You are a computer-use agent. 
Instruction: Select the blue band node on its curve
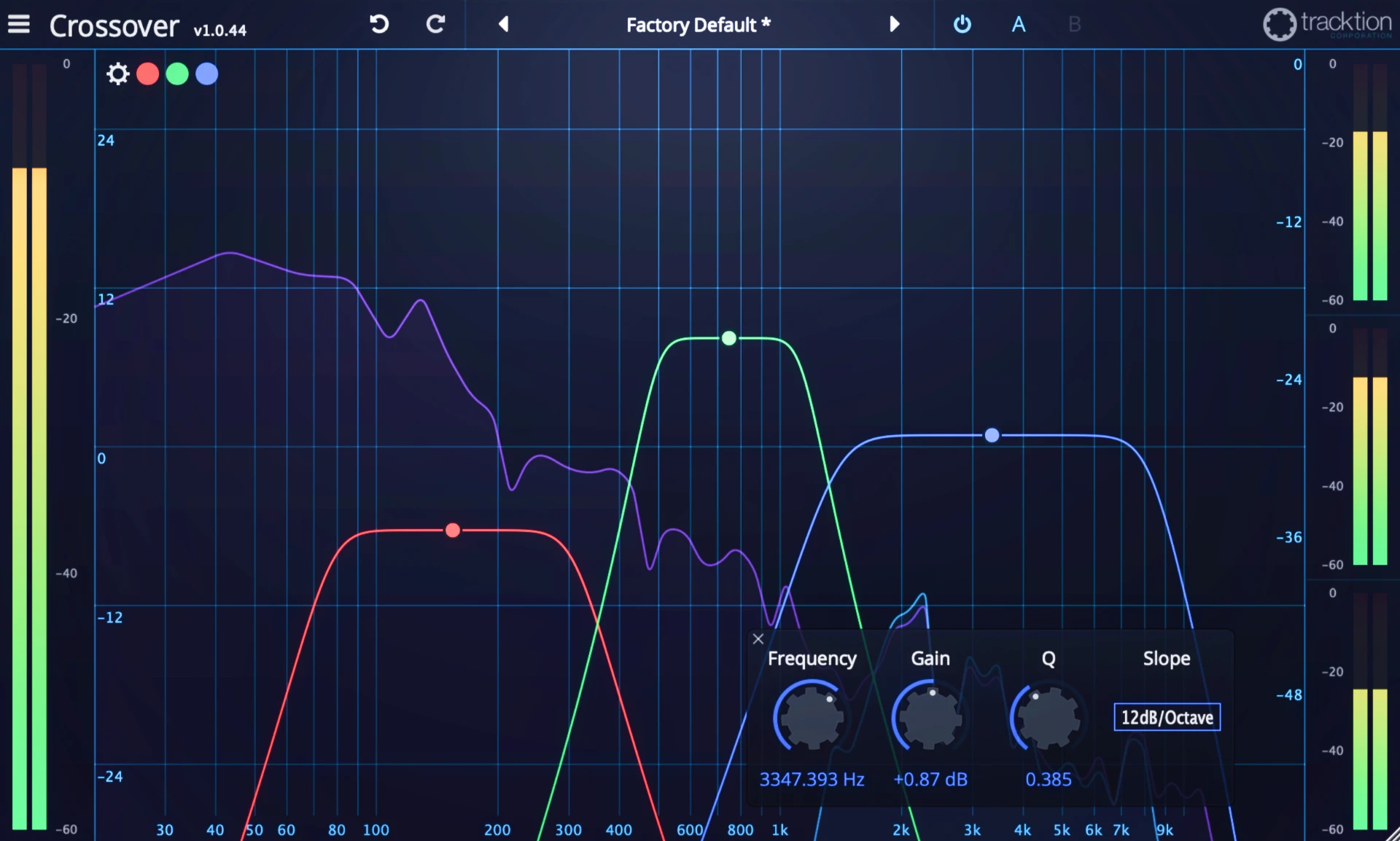click(x=992, y=435)
